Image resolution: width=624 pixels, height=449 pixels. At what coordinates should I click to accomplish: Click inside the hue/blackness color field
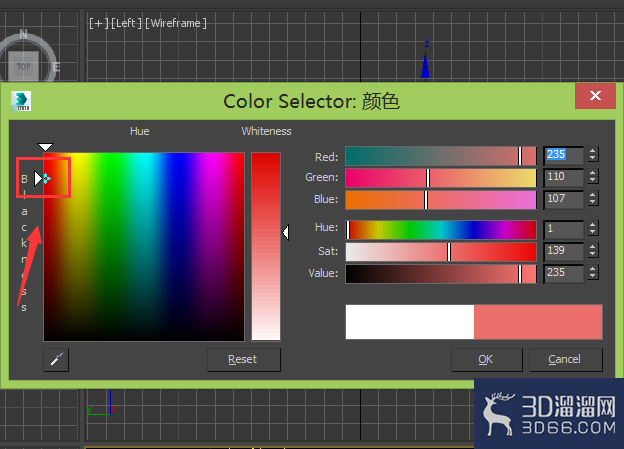144,246
